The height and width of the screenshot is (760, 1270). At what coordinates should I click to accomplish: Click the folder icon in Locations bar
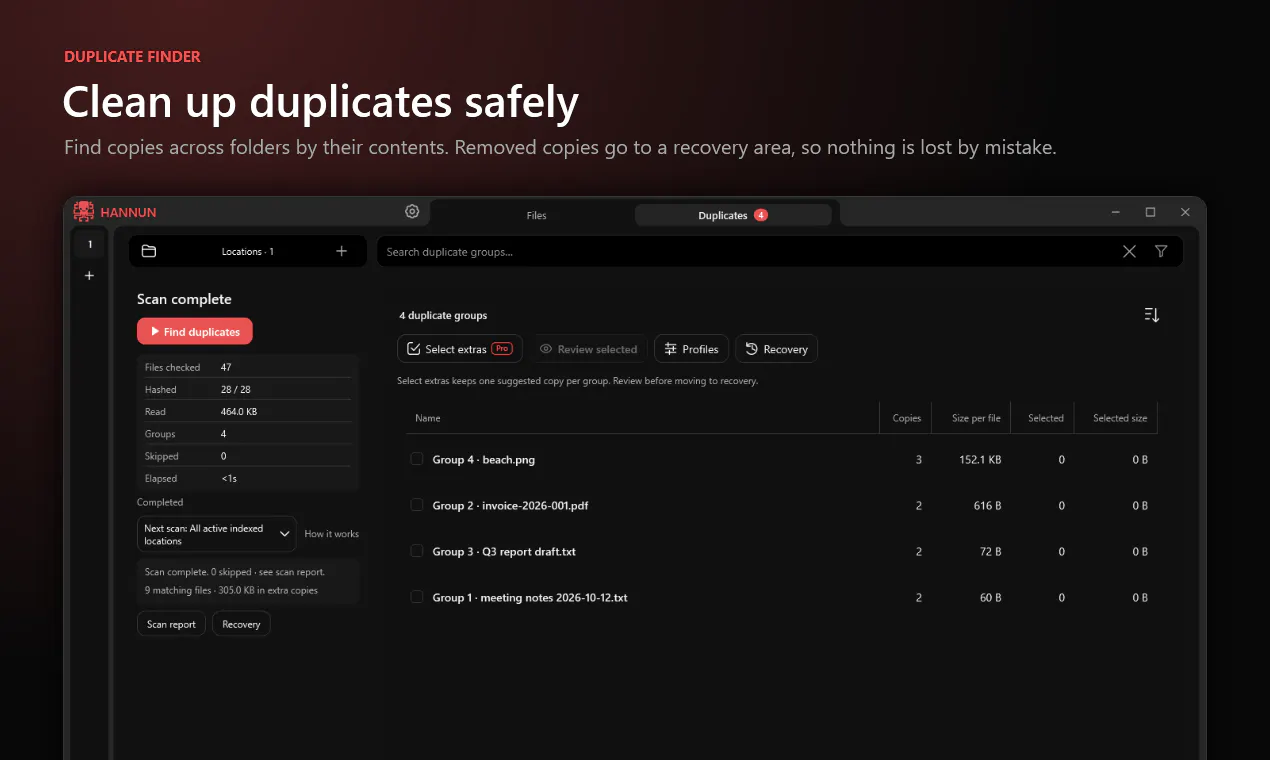pyautogui.click(x=149, y=251)
